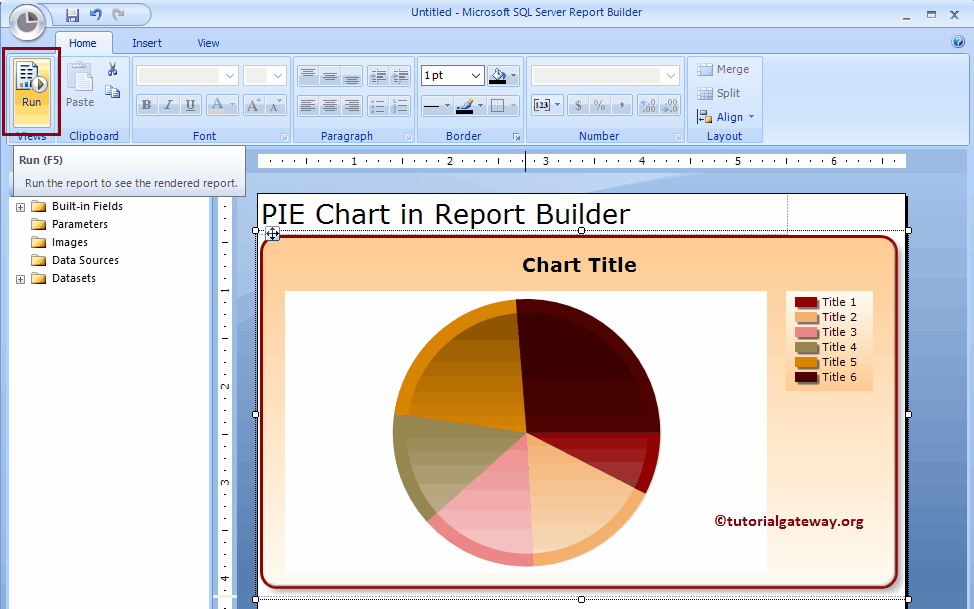Switch to the View ribbon tab
974x609 pixels.
(x=208, y=43)
